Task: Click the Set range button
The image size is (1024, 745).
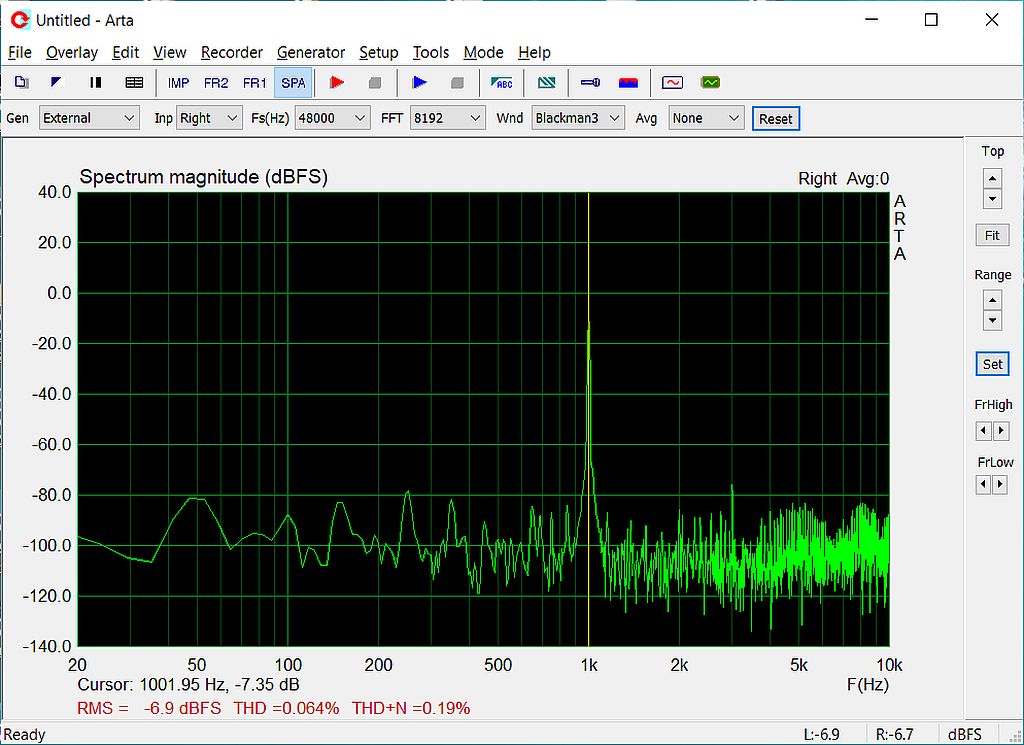Action: pos(992,364)
